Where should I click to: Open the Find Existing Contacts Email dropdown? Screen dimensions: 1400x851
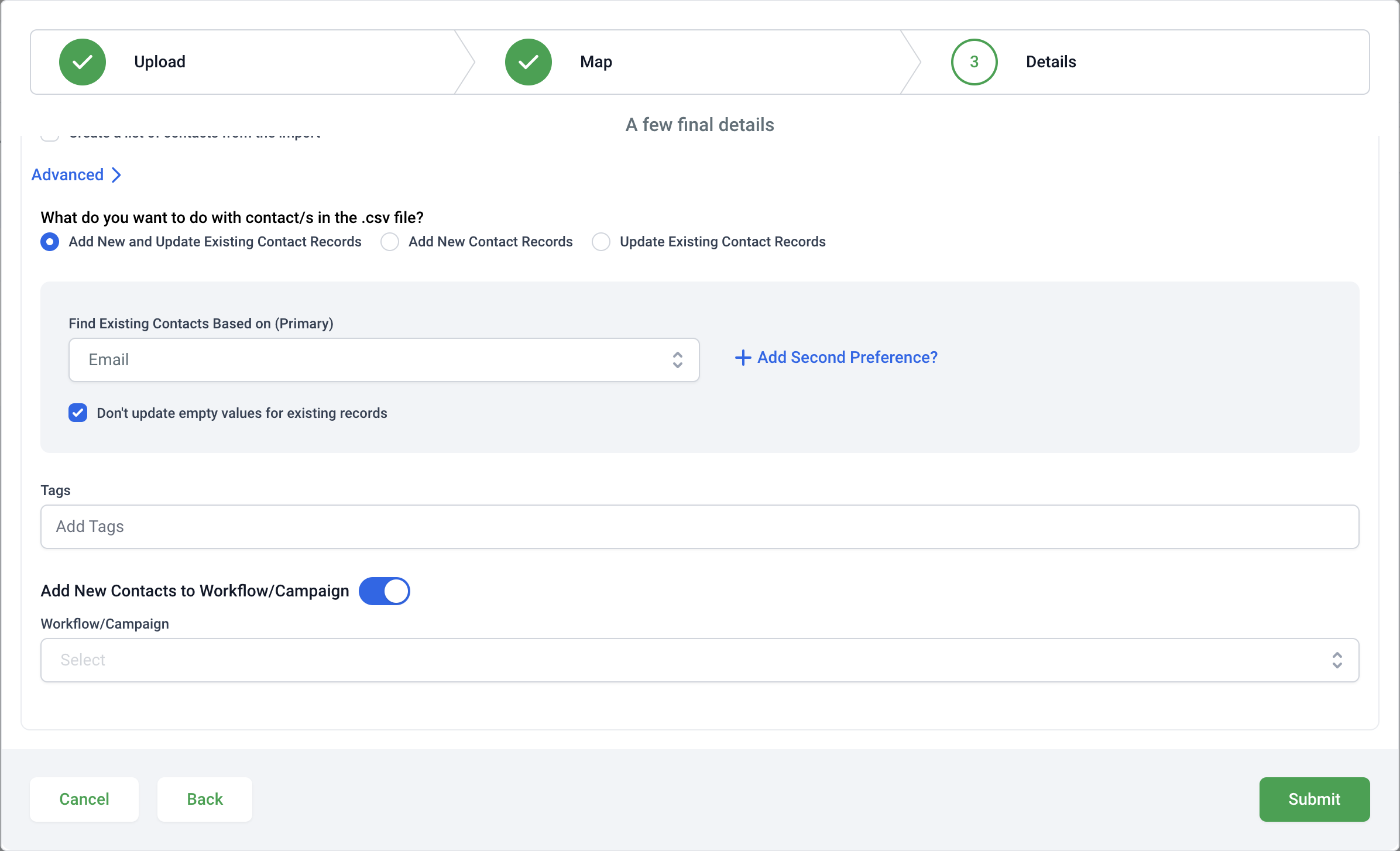pos(384,360)
